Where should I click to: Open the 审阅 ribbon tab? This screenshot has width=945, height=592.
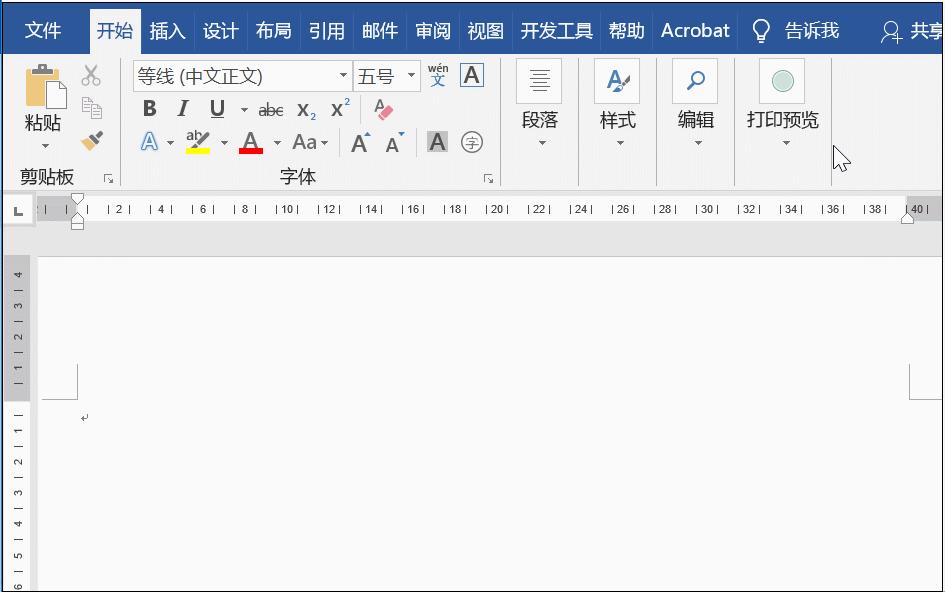click(432, 30)
